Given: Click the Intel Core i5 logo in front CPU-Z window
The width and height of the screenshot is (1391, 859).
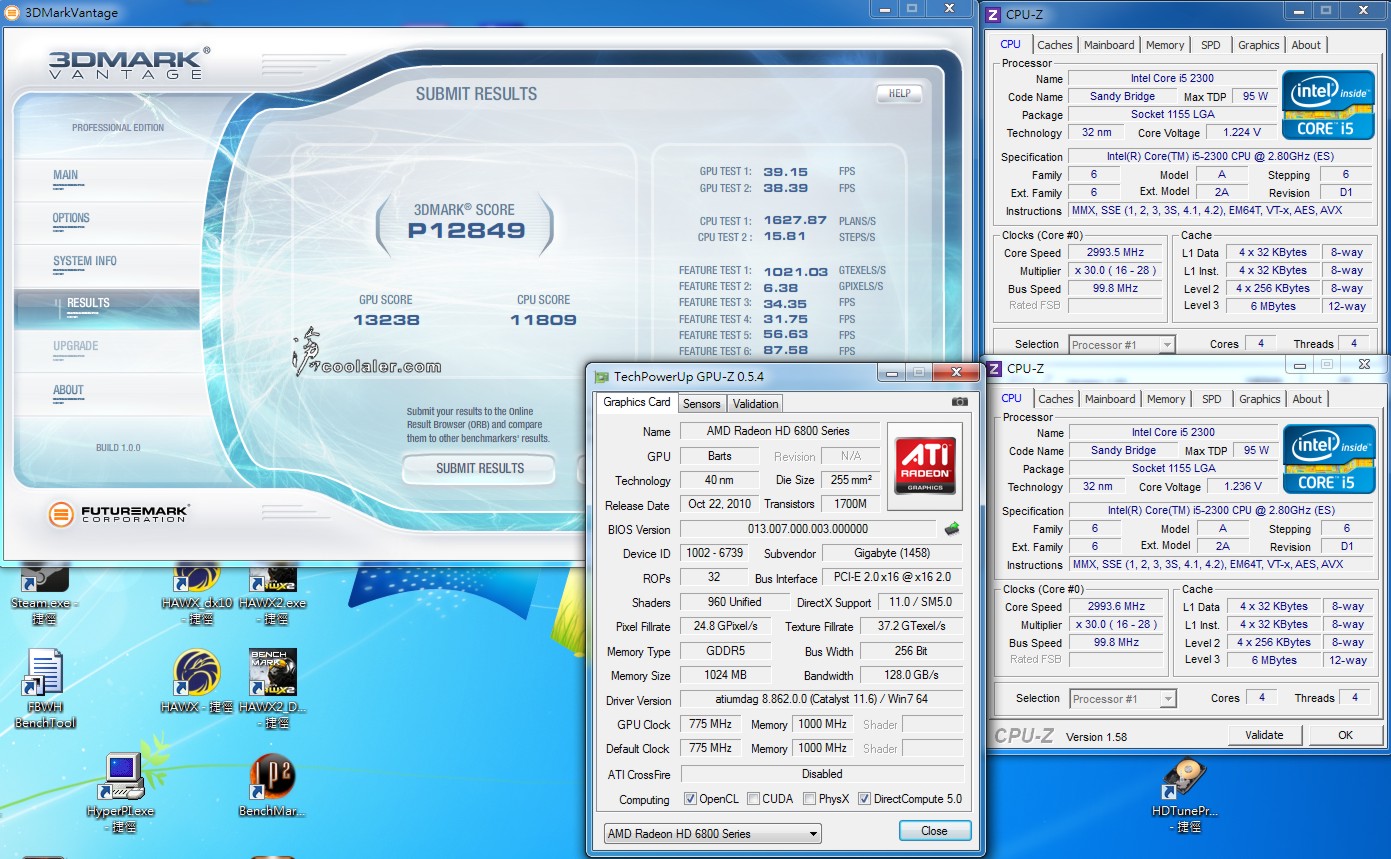Looking at the screenshot, I should coord(1328,458).
